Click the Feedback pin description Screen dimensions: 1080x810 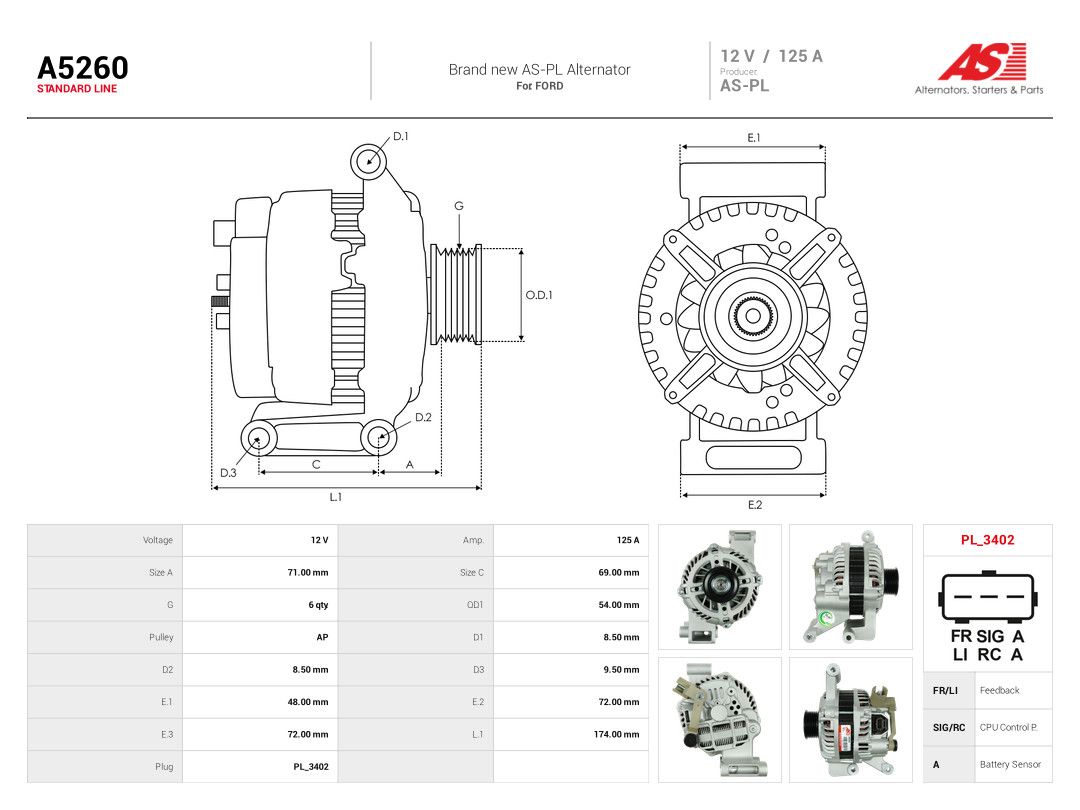pos(999,690)
